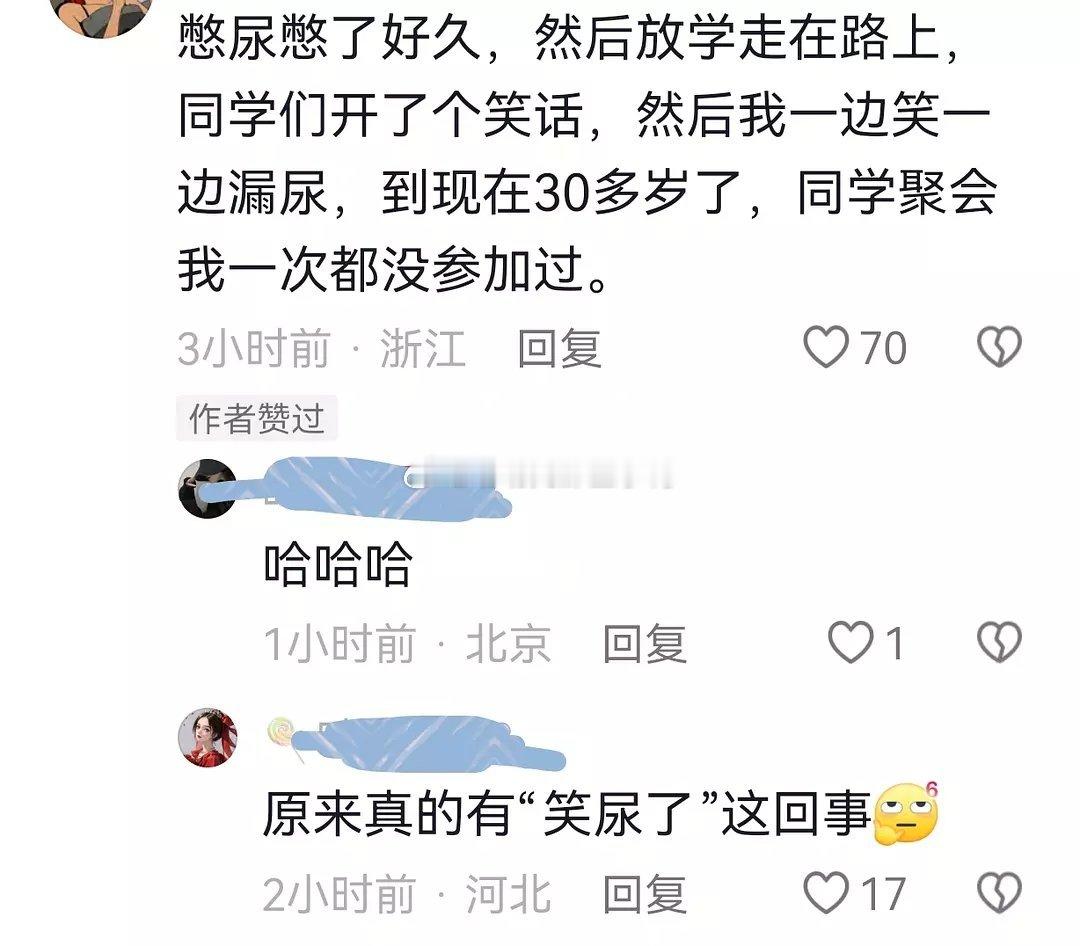This screenshot has height=946, width=1080.
Task: Reply to the Zhejiang comment via 回复
Action: (x=559, y=348)
